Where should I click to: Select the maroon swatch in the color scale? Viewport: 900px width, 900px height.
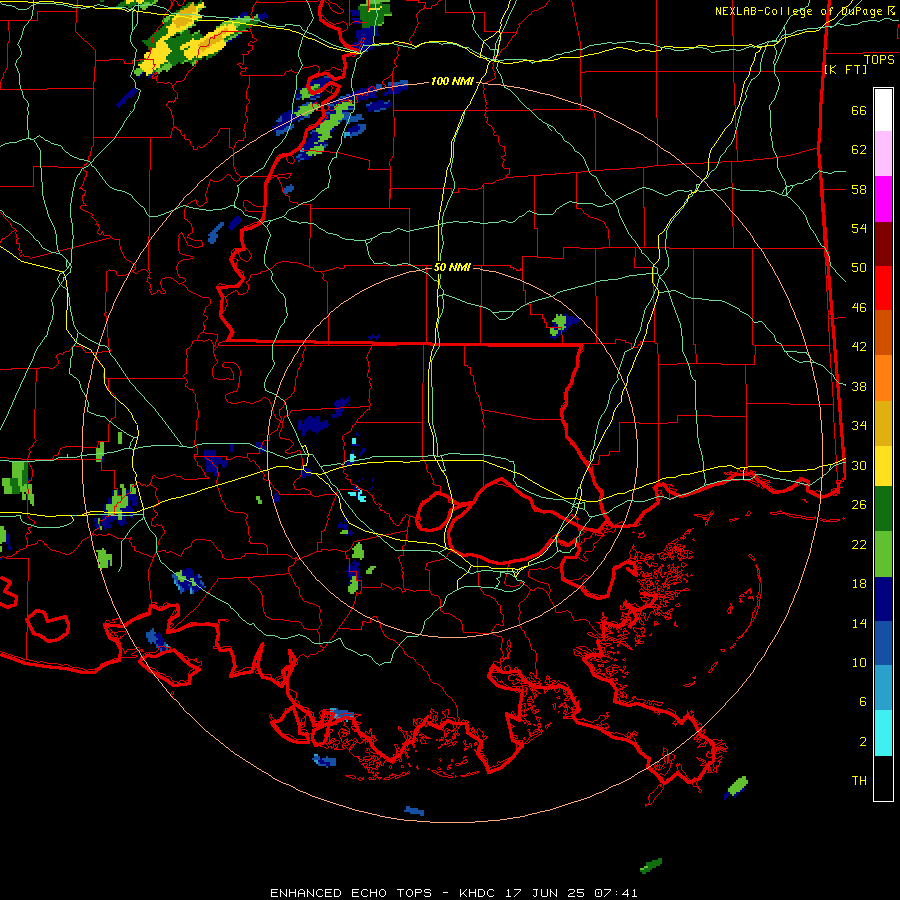pos(883,244)
